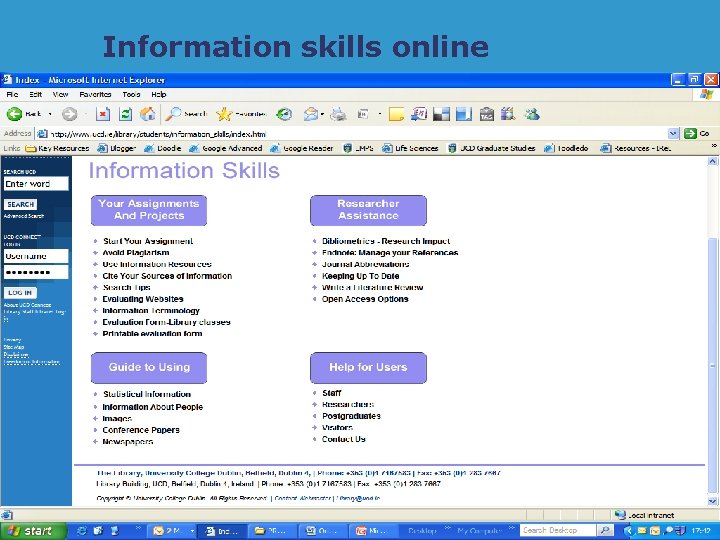The width and height of the screenshot is (720, 540).
Task: Open the Postgraduates link
Action: 351,416
